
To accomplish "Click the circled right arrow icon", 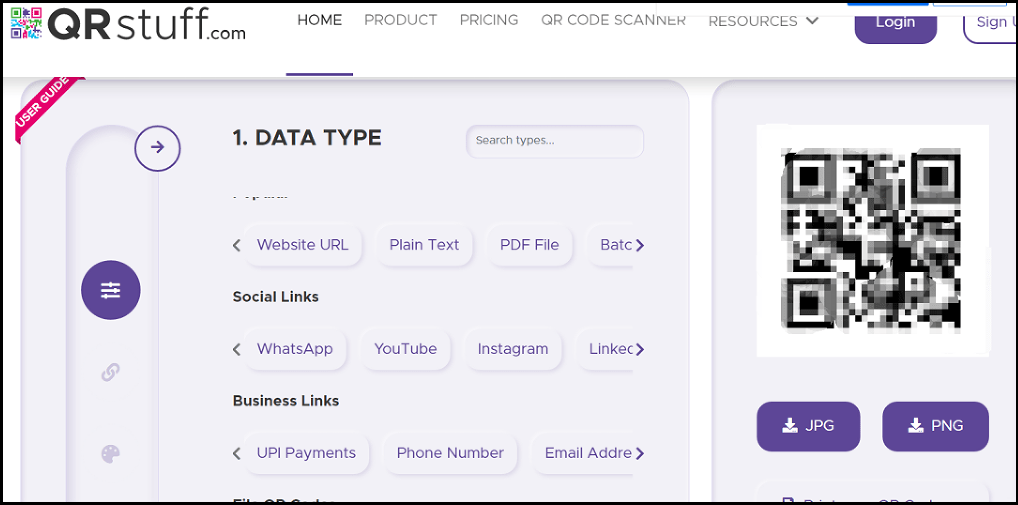I will tap(158, 147).
